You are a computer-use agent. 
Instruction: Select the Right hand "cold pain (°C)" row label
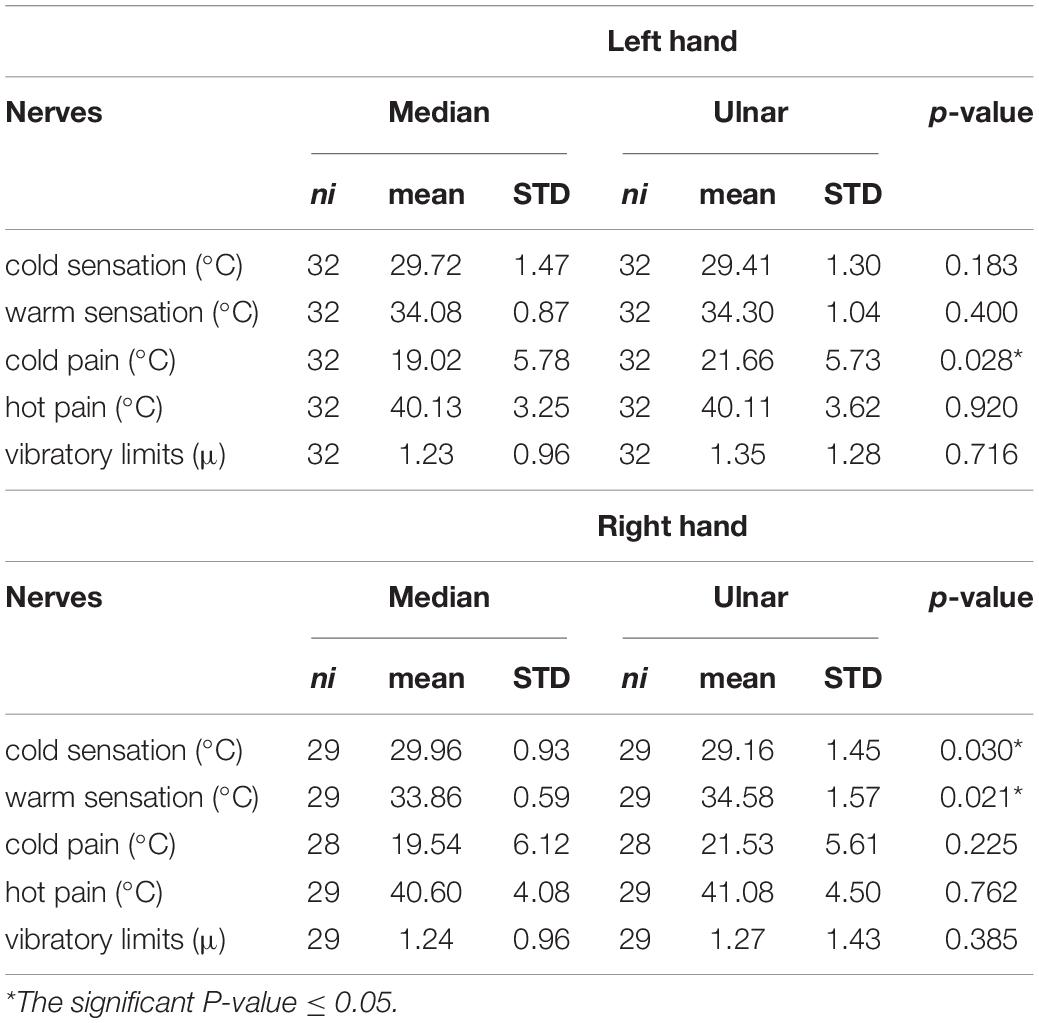pyautogui.click(x=90, y=845)
